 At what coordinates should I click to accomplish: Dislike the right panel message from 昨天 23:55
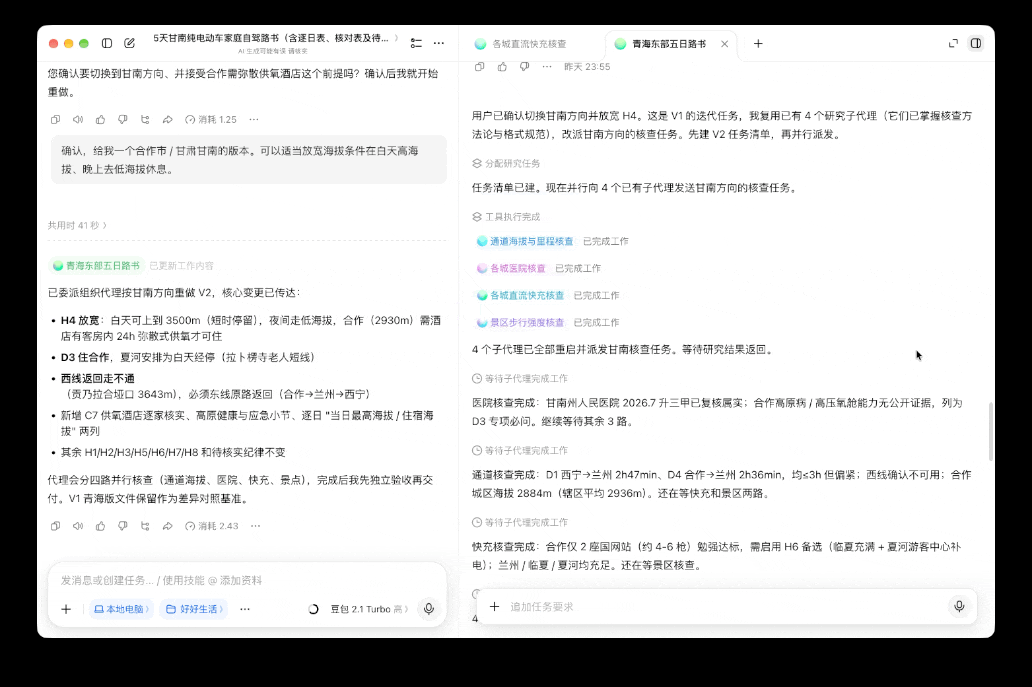click(525, 66)
